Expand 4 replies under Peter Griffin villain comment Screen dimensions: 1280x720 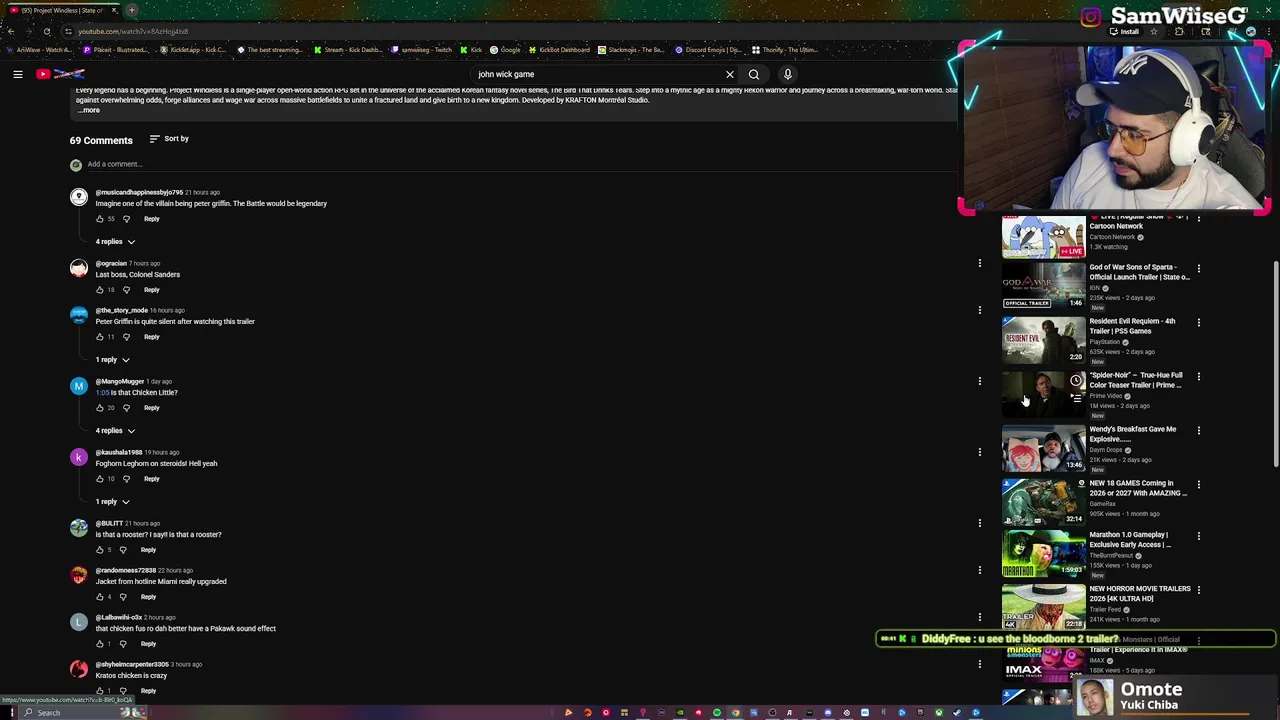click(x=115, y=242)
